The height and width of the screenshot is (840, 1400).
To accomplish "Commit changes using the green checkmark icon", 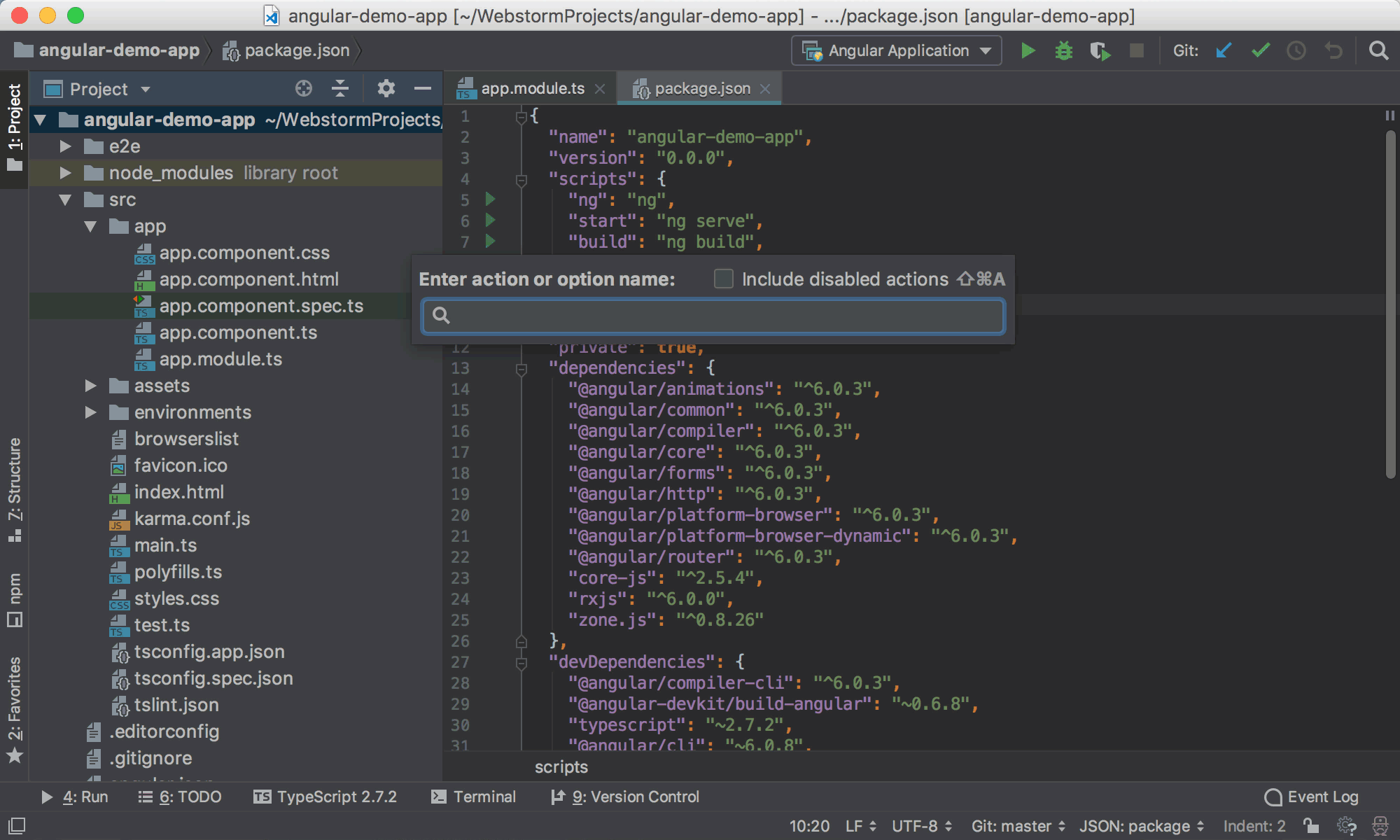I will (1260, 50).
